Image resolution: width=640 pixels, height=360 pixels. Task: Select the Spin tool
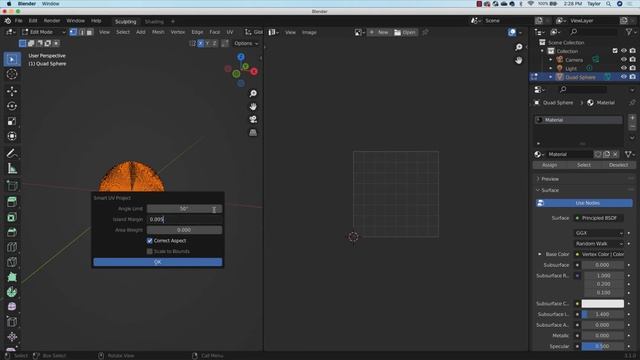(x=12, y=292)
